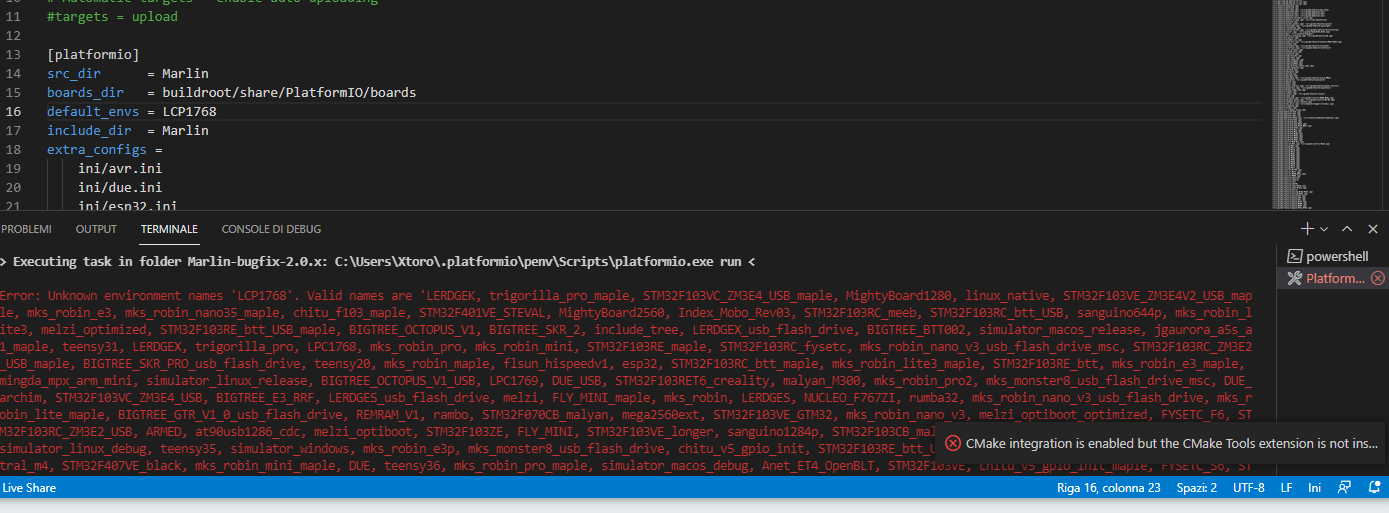This screenshot has height=513, width=1389.
Task: Click PlatformIO terminal red error icon
Action: [1377, 278]
